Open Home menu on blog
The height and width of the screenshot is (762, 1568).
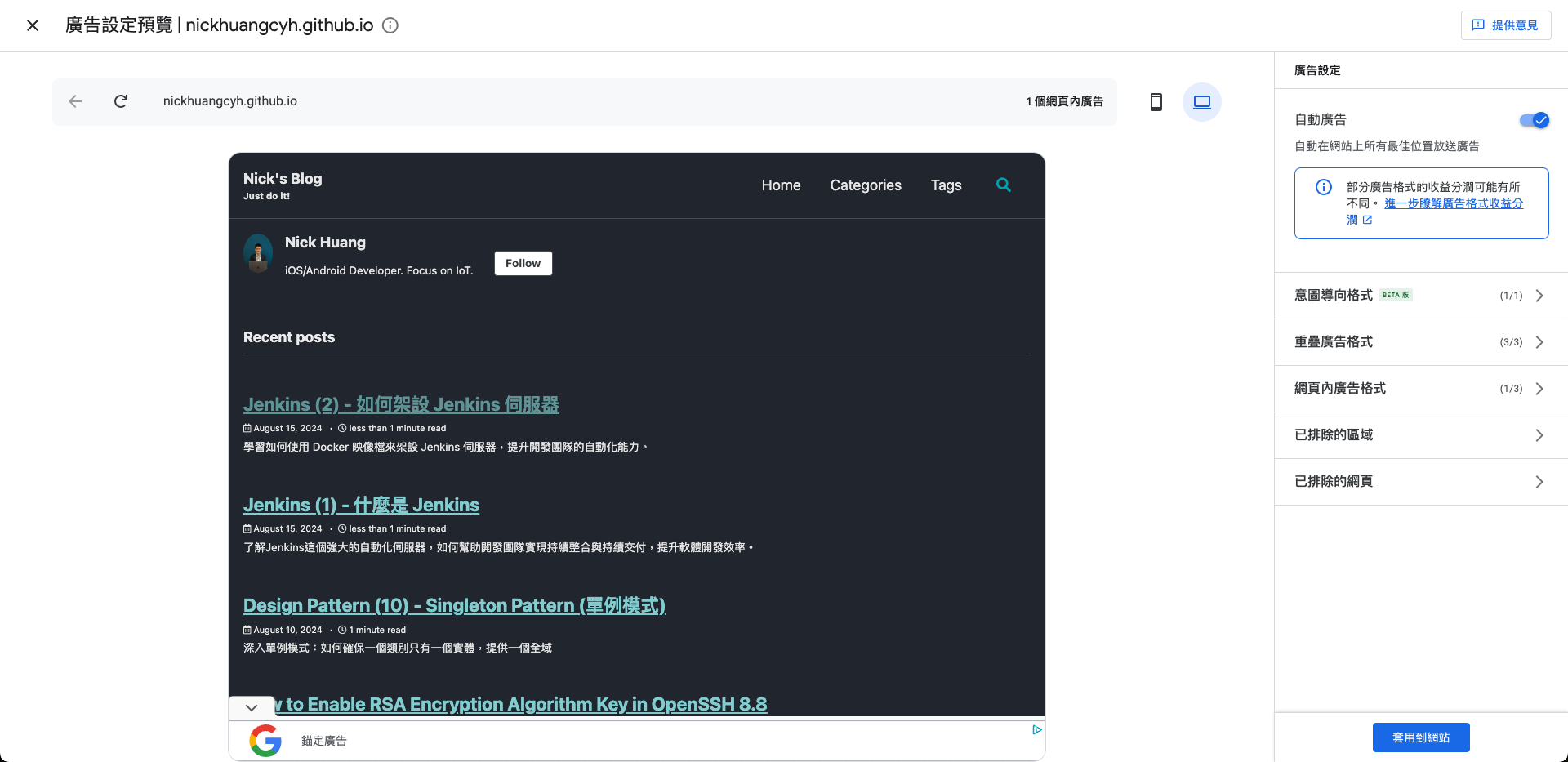(781, 185)
